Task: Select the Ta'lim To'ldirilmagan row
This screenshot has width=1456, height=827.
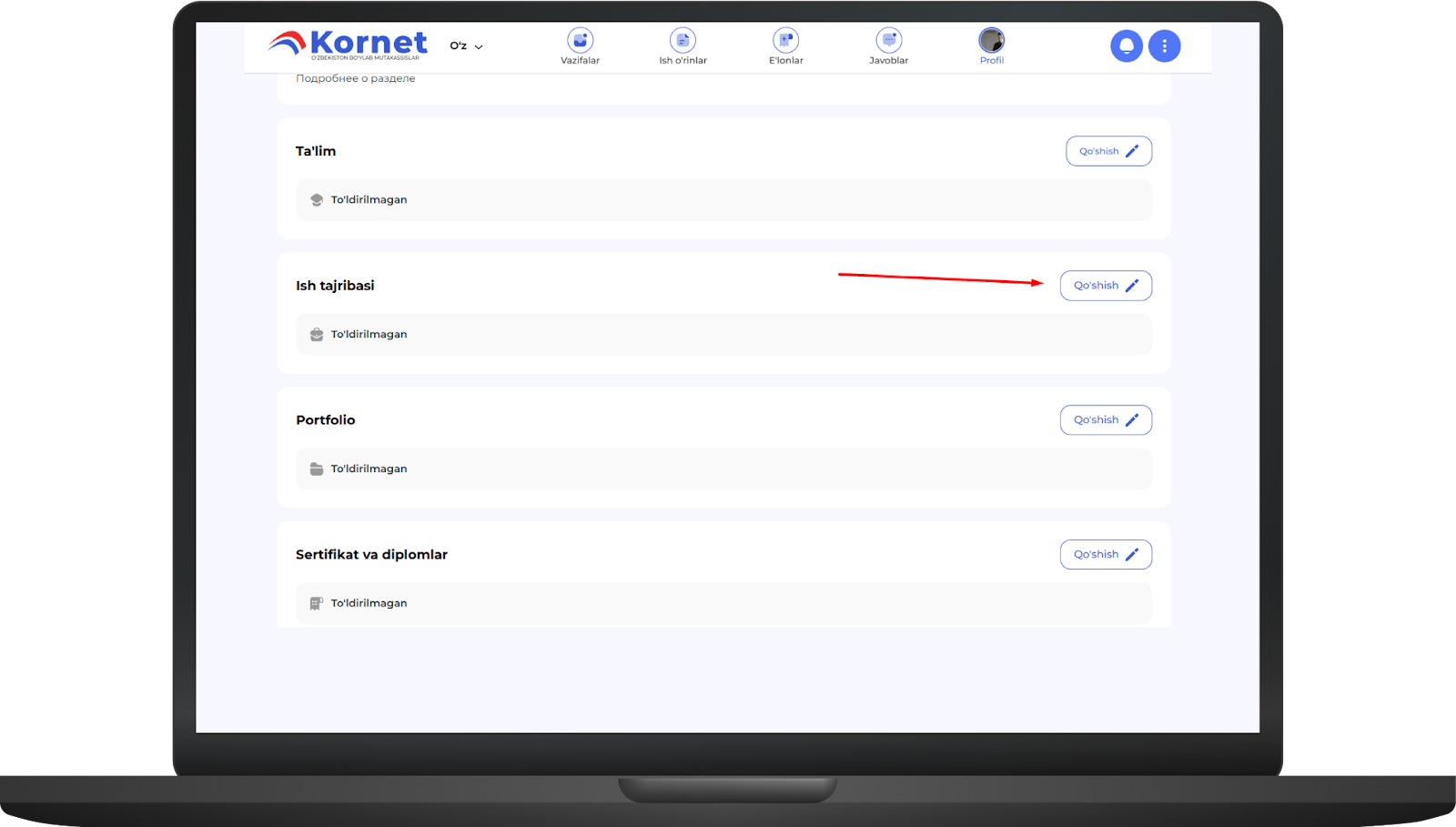Action: [x=723, y=200]
